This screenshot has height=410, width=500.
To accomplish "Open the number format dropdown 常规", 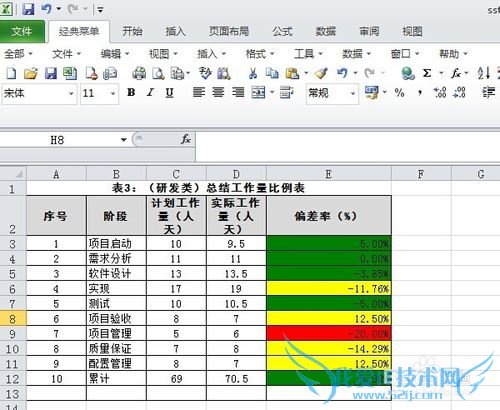I will [353, 94].
